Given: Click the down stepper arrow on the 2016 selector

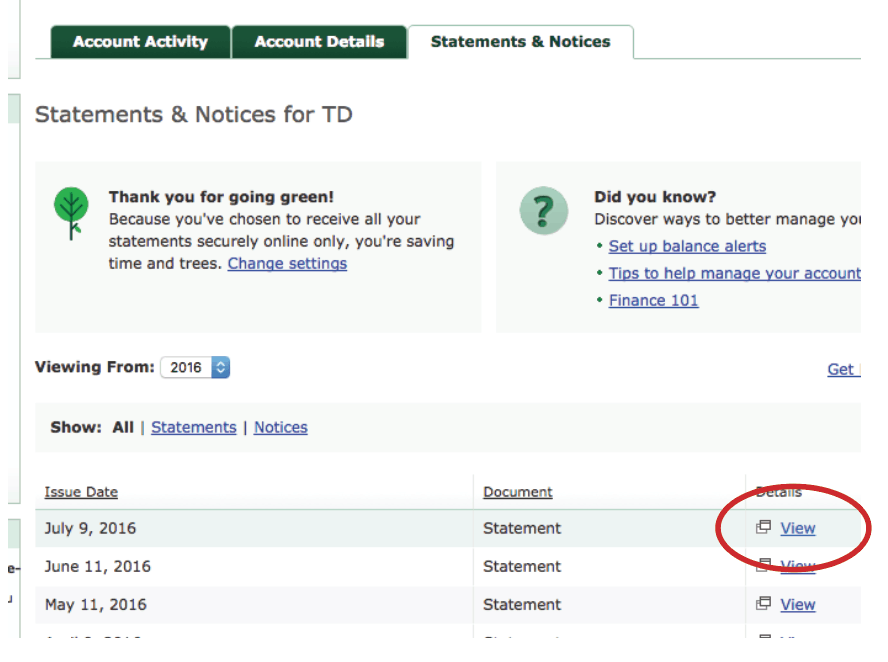Looking at the screenshot, I should tap(221, 371).
